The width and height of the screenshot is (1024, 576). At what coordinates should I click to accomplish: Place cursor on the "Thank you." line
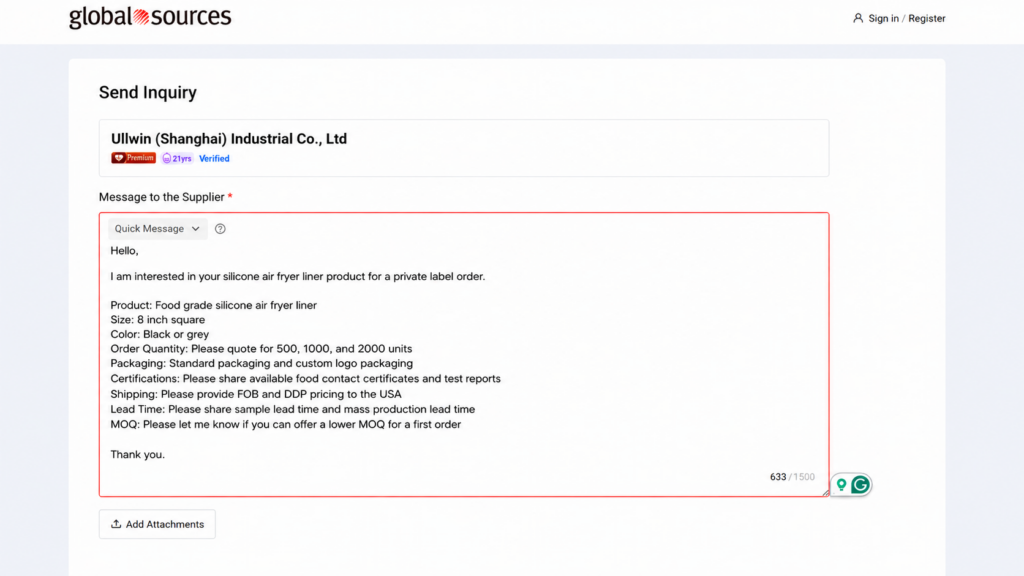coord(137,455)
